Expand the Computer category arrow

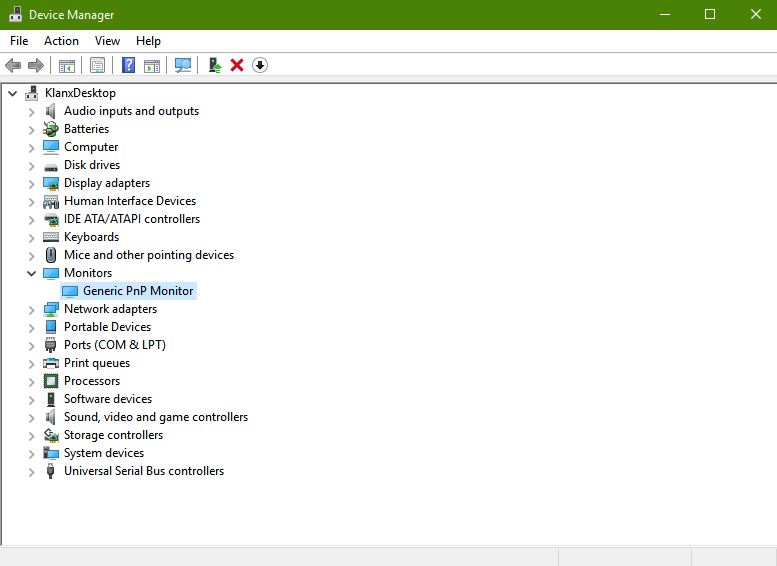pos(32,148)
